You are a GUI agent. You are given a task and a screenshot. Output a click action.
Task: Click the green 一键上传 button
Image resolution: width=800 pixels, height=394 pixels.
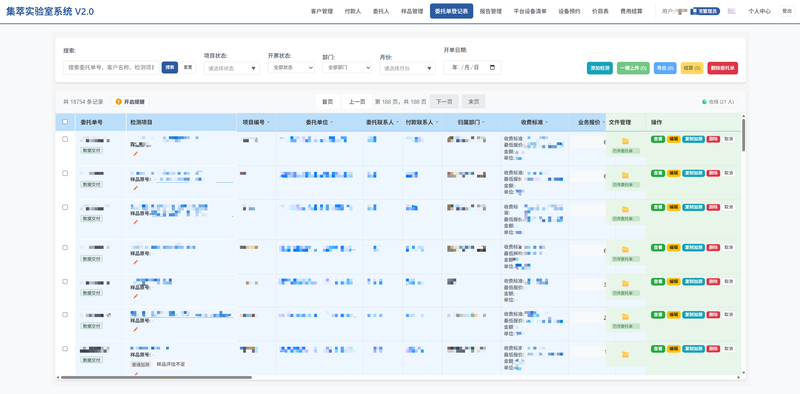[x=633, y=68]
